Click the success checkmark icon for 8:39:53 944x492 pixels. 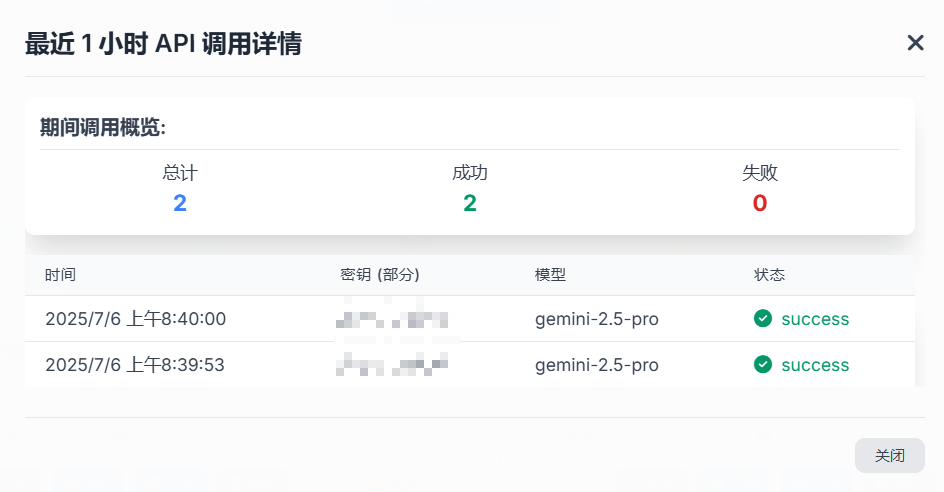pyautogui.click(x=763, y=364)
